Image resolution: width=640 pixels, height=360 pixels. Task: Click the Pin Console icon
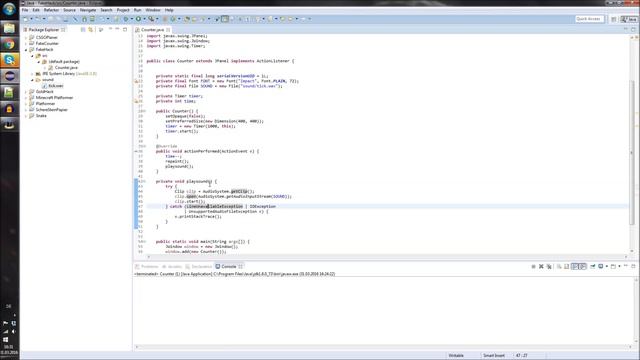tap(593, 267)
